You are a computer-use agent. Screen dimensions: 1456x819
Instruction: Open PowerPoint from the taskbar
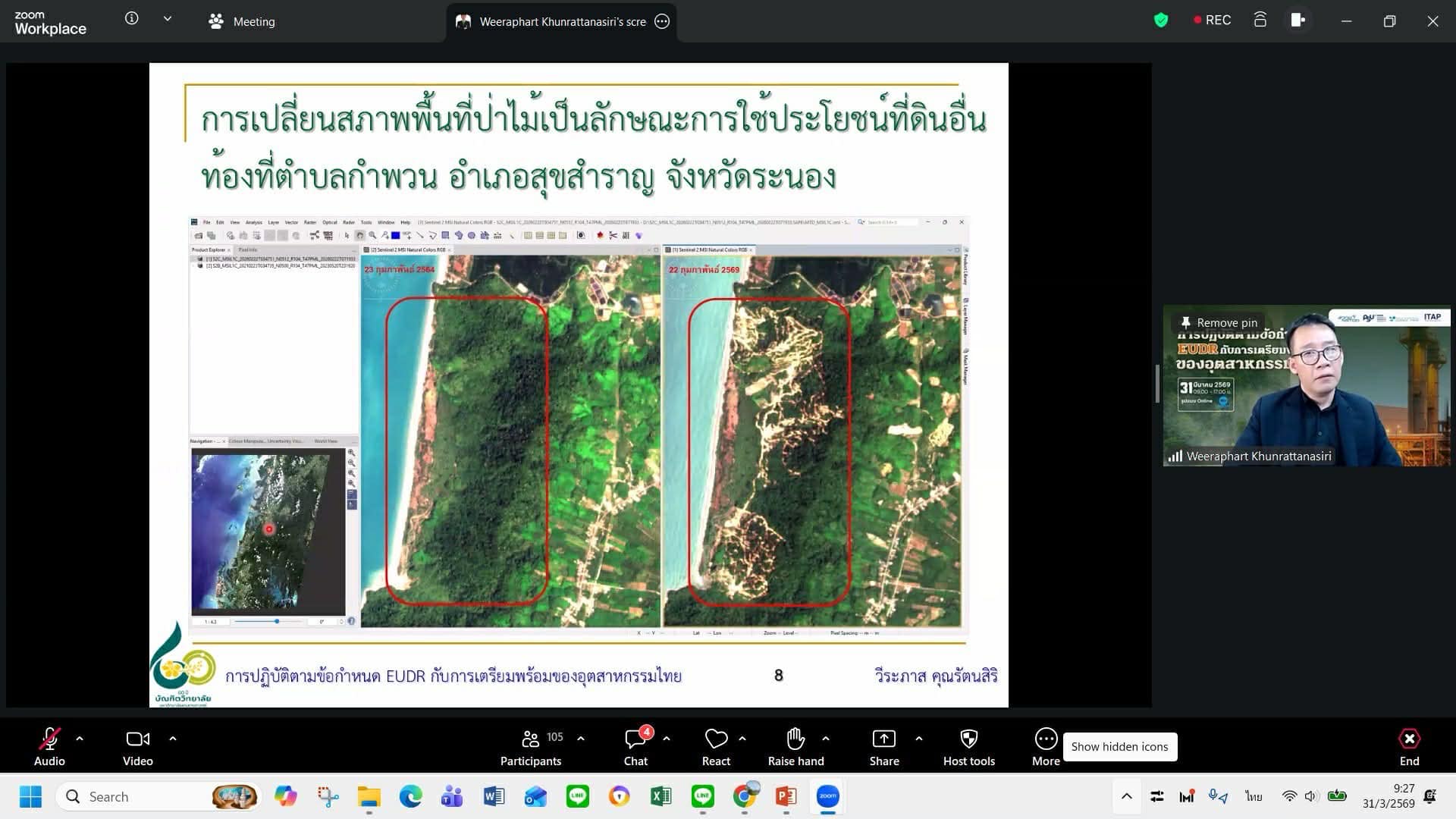point(786,796)
